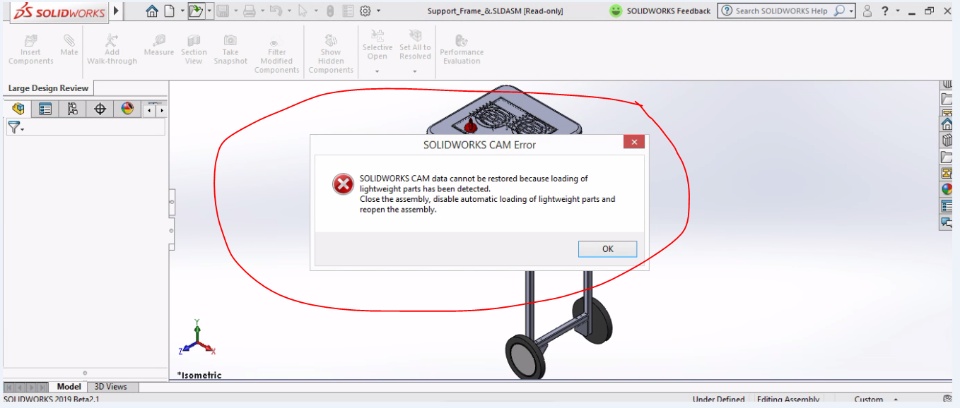Screen dimensions: 960x408
Task: Click the Editing Assembly status text
Action: tap(788, 400)
